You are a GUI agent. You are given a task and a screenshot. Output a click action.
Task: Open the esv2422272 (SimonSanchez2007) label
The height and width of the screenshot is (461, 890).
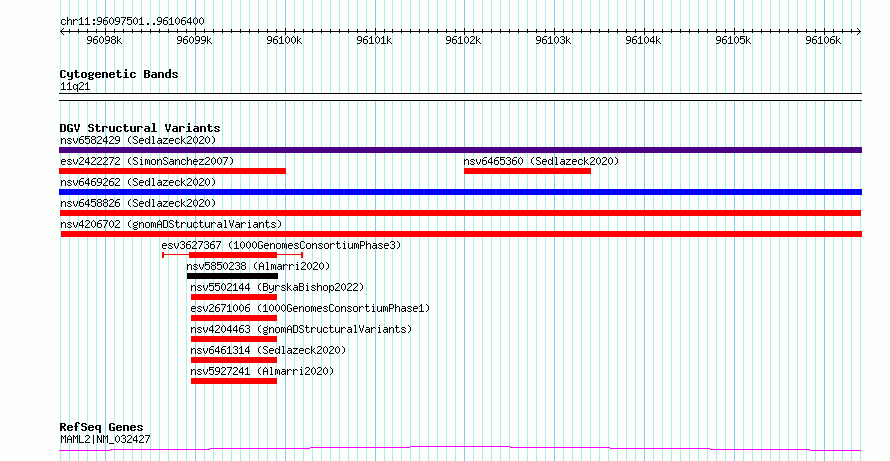147,161
